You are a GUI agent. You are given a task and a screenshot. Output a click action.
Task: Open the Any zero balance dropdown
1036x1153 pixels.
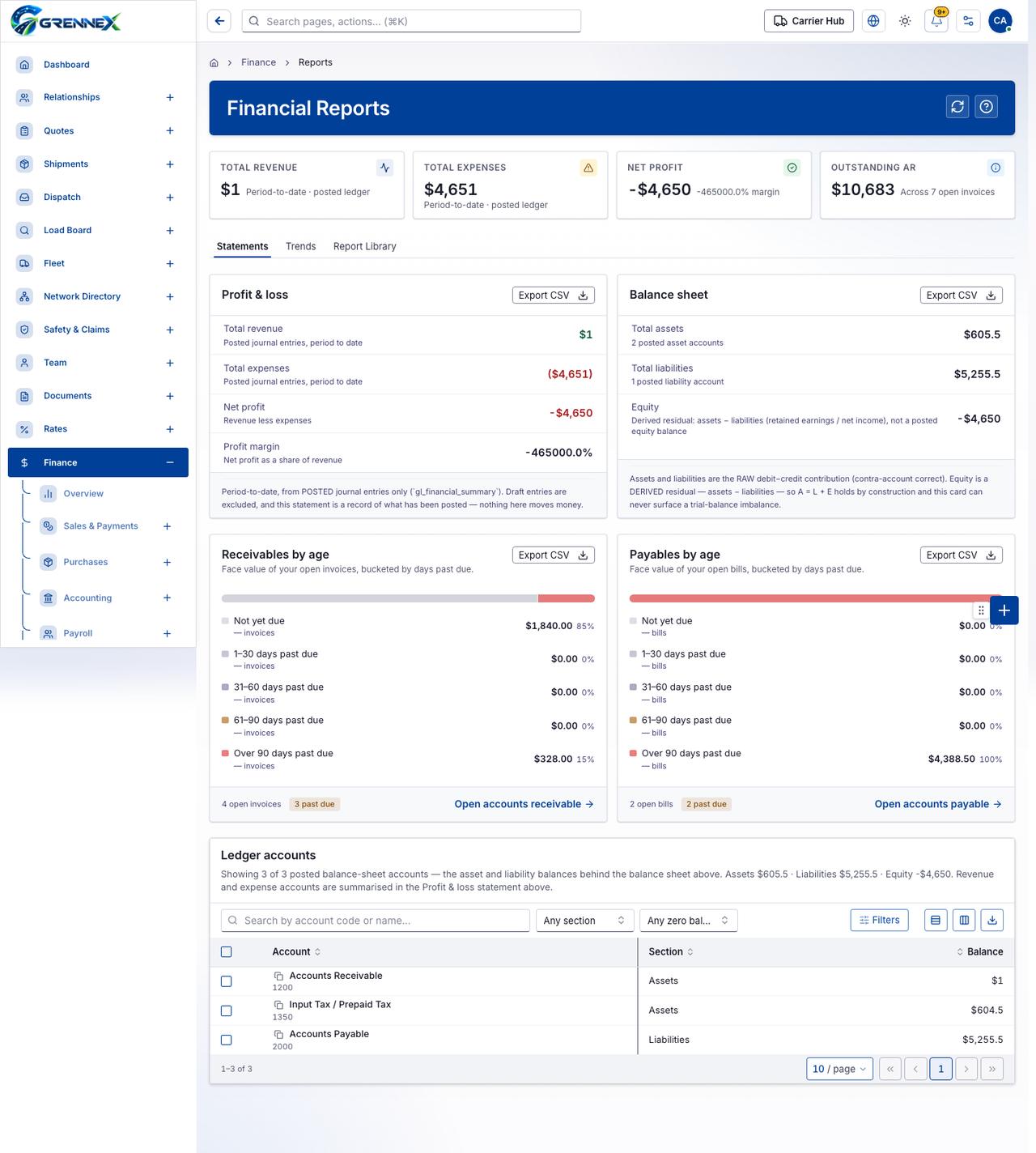point(688,921)
